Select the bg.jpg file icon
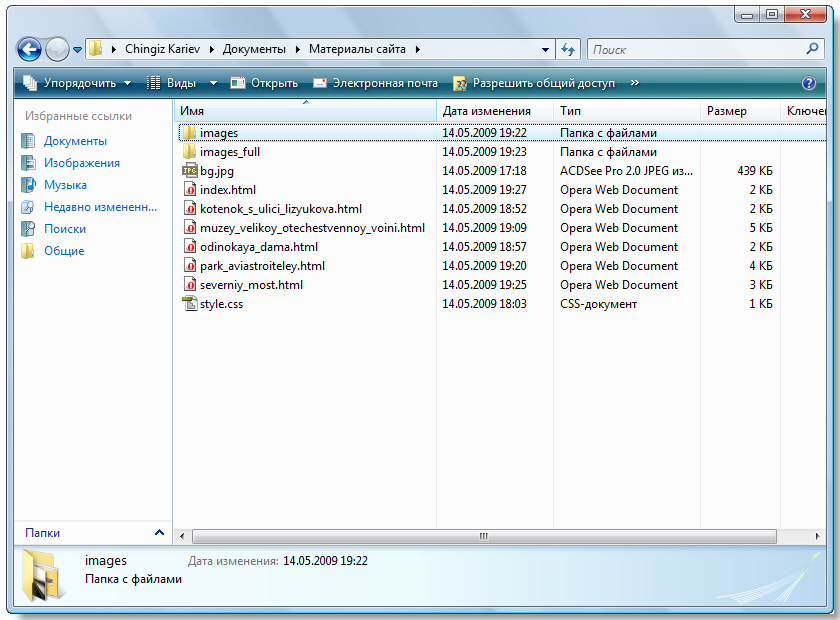The width and height of the screenshot is (840, 620). [x=190, y=171]
